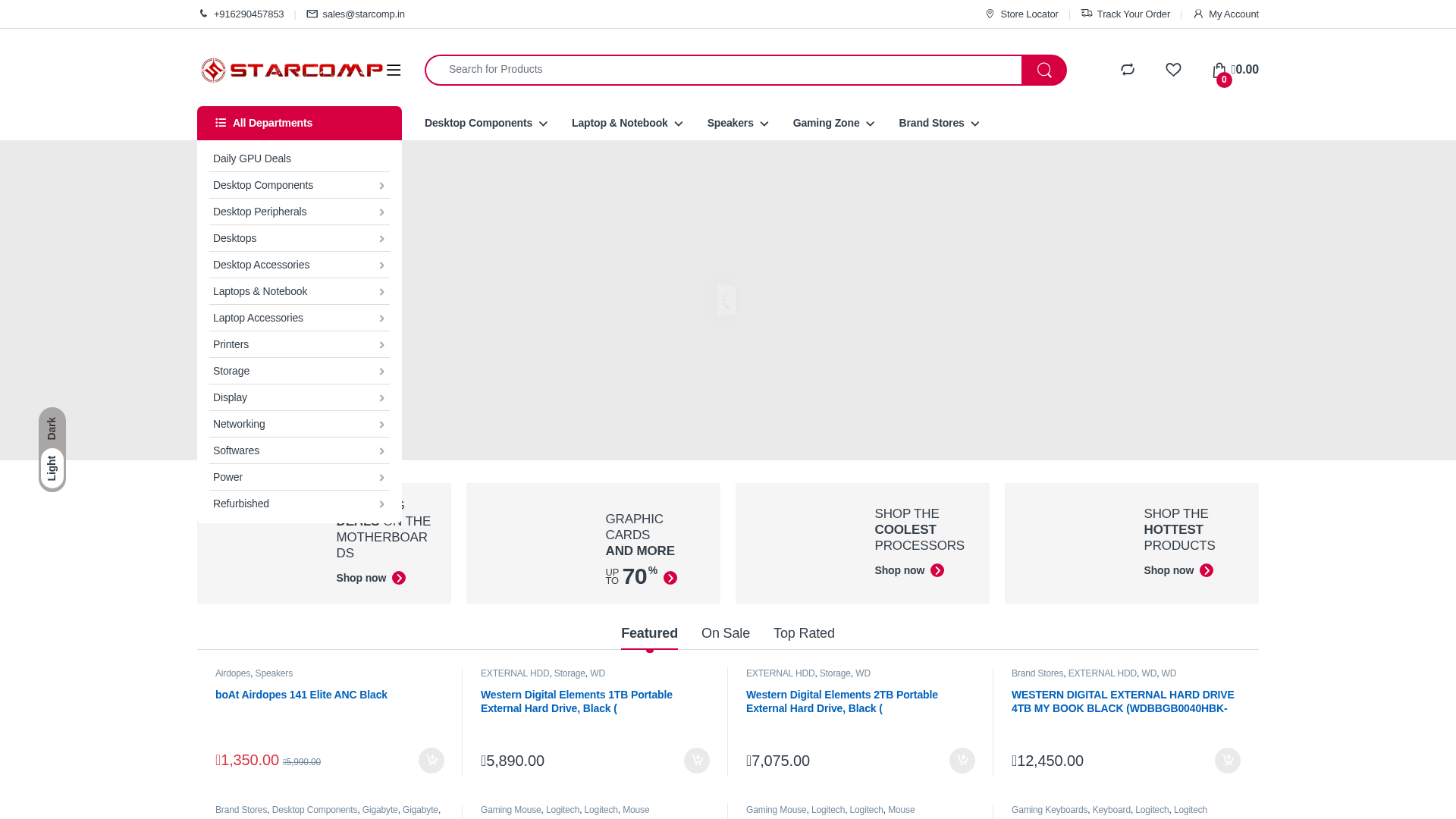This screenshot has width=1456, height=819.
Task: Open the hamburger menu beside the logo
Action: (394, 70)
